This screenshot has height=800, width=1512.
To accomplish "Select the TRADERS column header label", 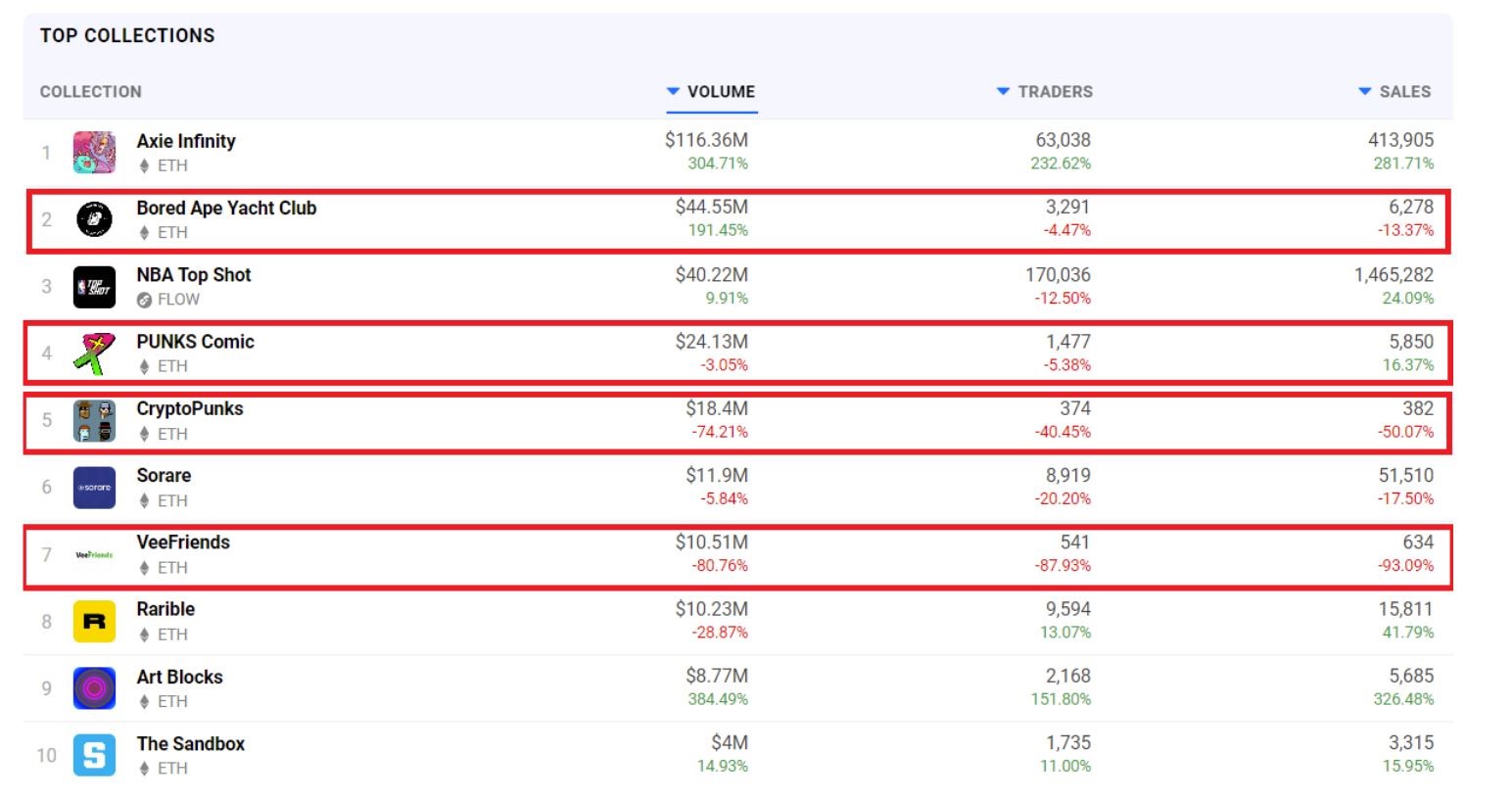I will [1055, 91].
